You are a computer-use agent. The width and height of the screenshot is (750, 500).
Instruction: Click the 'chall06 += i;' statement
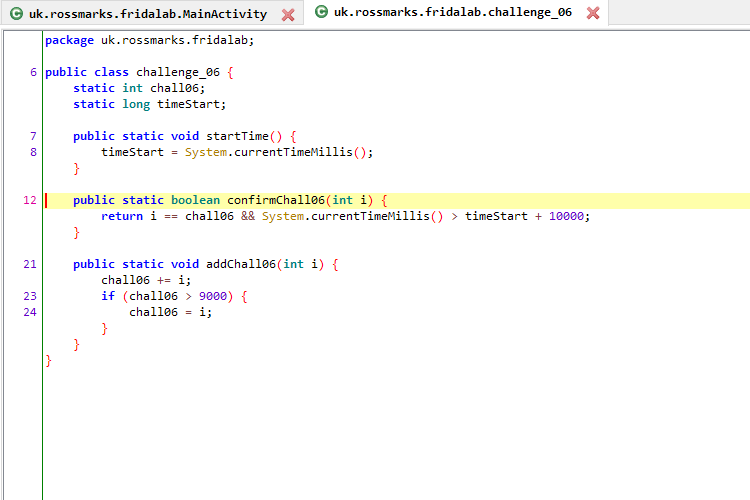tap(146, 280)
